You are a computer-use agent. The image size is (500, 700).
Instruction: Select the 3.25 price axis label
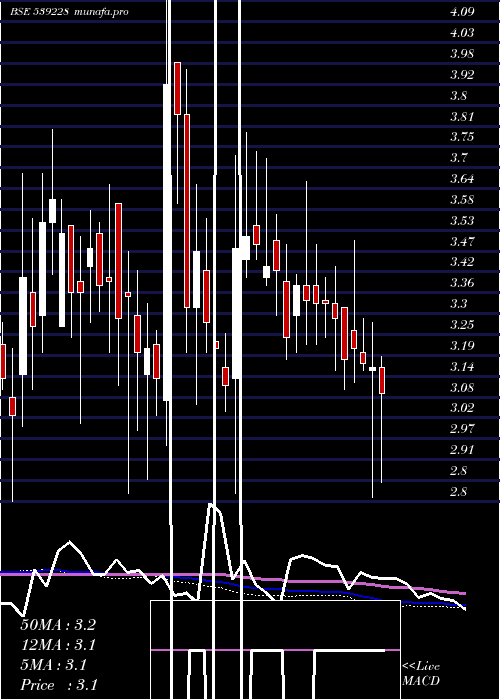462,325
